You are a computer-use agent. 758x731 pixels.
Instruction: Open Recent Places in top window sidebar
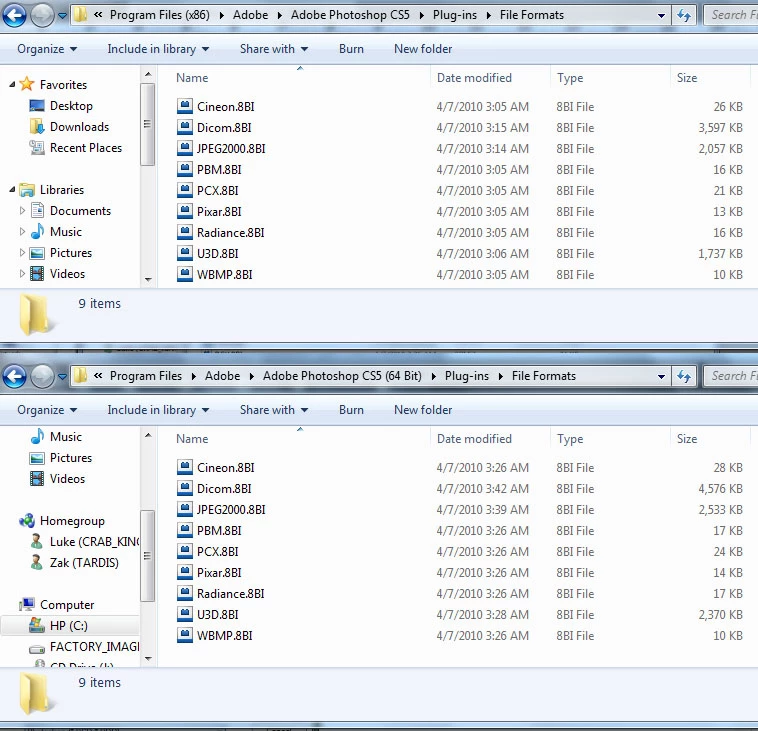coord(75,148)
